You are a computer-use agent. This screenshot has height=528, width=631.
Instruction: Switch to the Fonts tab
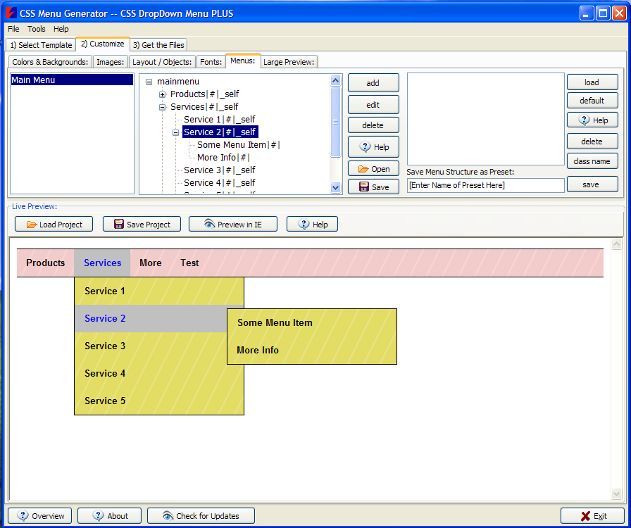(210, 62)
